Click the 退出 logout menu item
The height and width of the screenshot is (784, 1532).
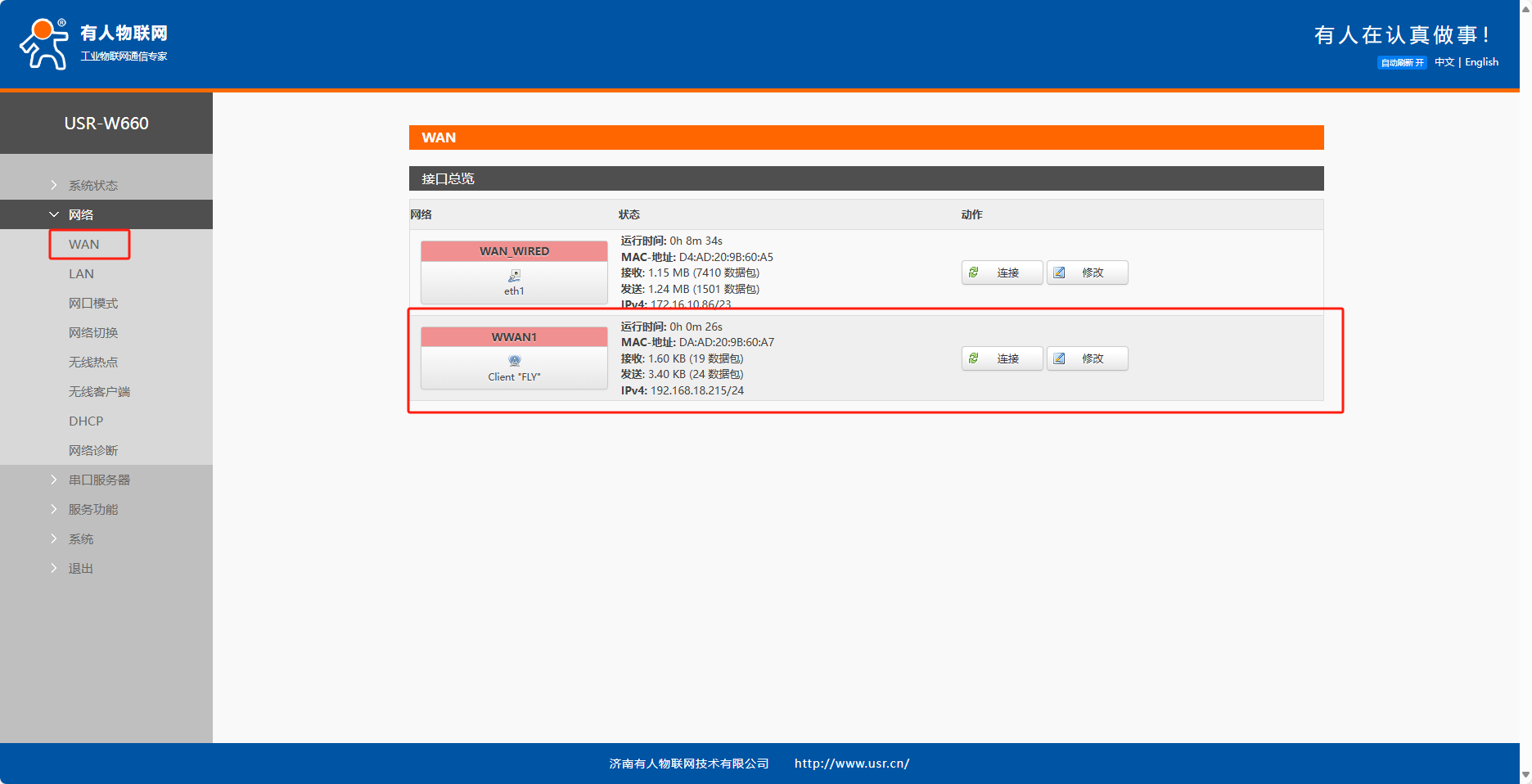81,569
